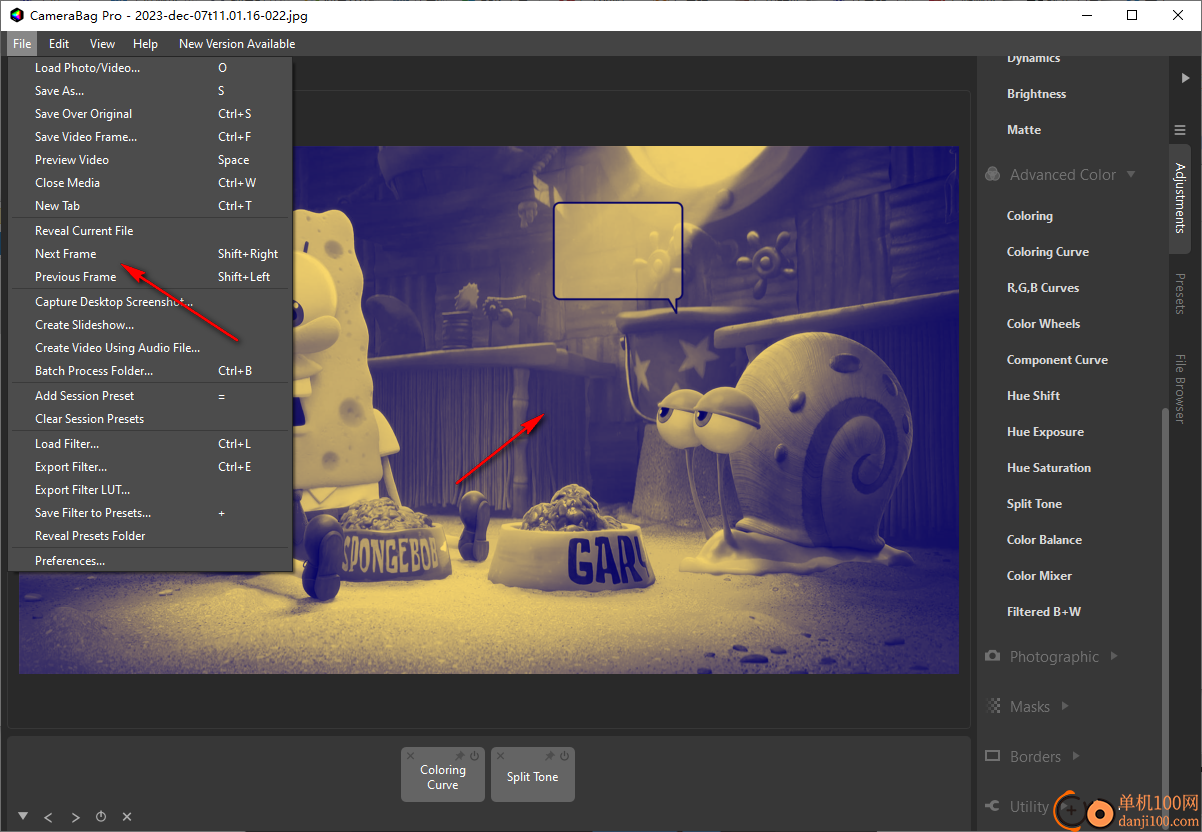Open the bottom tray triangle menu

pyautogui.click(x=23, y=816)
